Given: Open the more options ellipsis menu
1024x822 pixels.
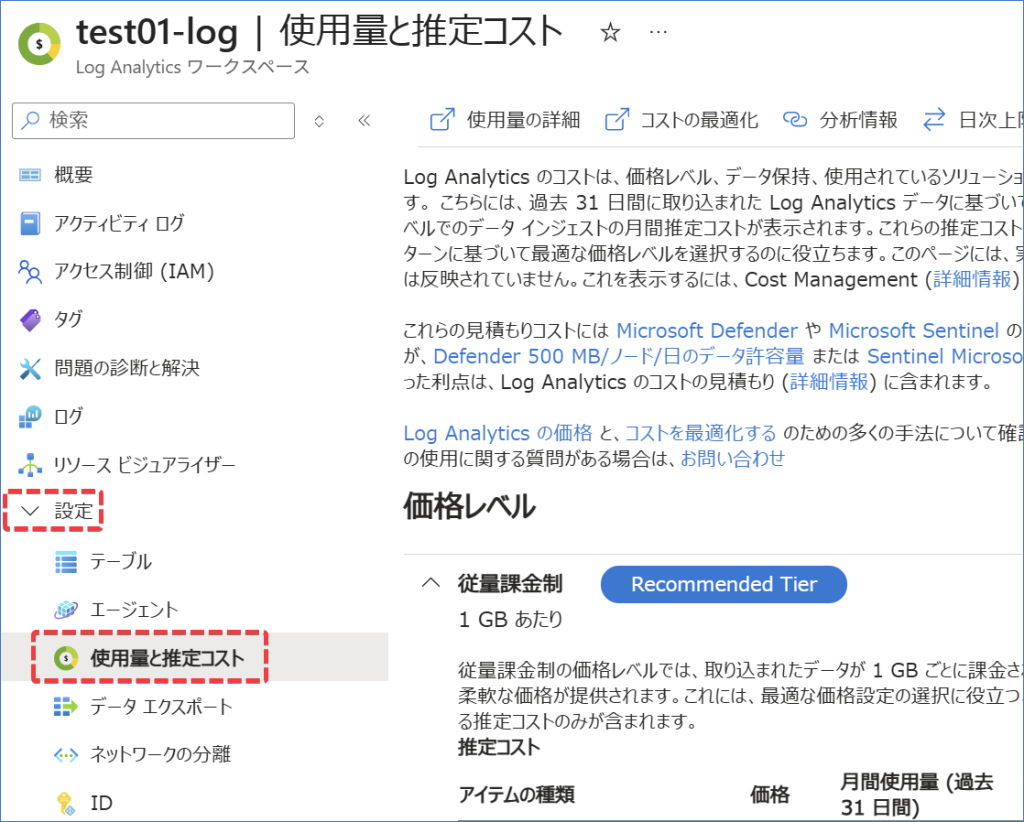Looking at the screenshot, I should click(658, 33).
